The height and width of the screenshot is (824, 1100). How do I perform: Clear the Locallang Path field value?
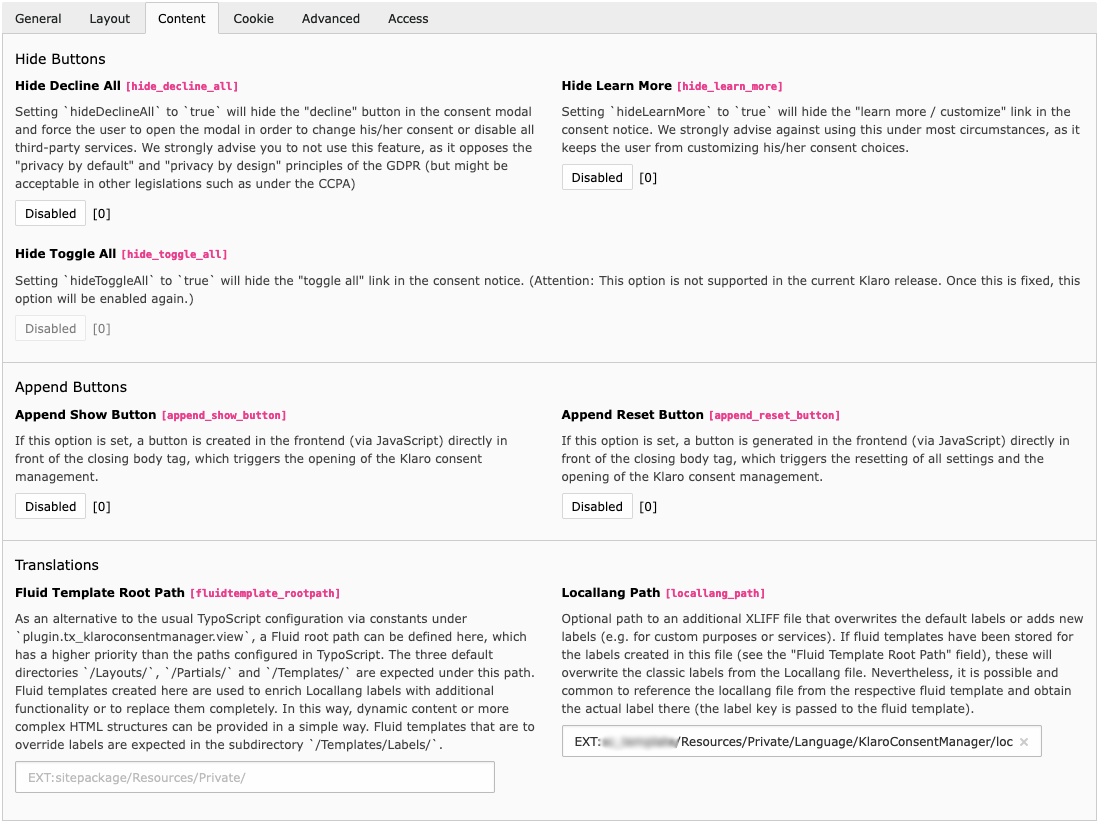click(1023, 742)
